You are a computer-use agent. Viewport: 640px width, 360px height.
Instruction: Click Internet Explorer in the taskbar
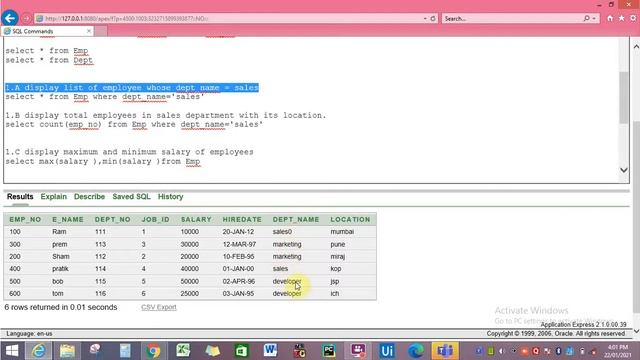[39, 351]
